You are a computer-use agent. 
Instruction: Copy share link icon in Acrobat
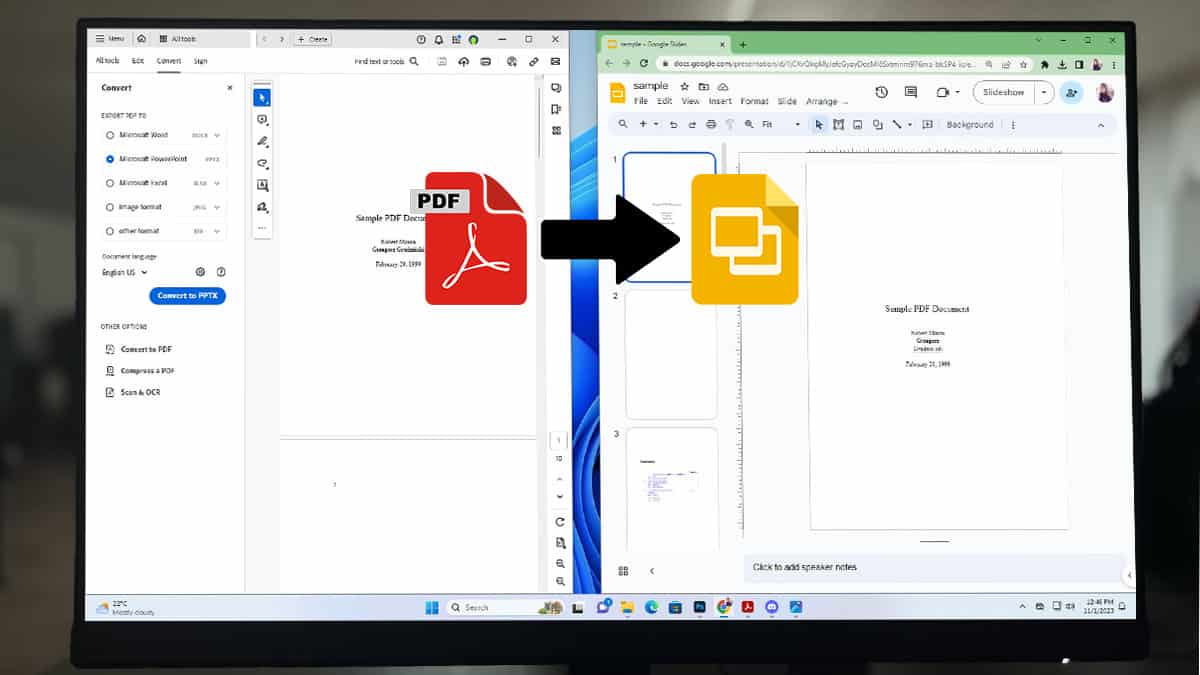pyautogui.click(x=534, y=61)
